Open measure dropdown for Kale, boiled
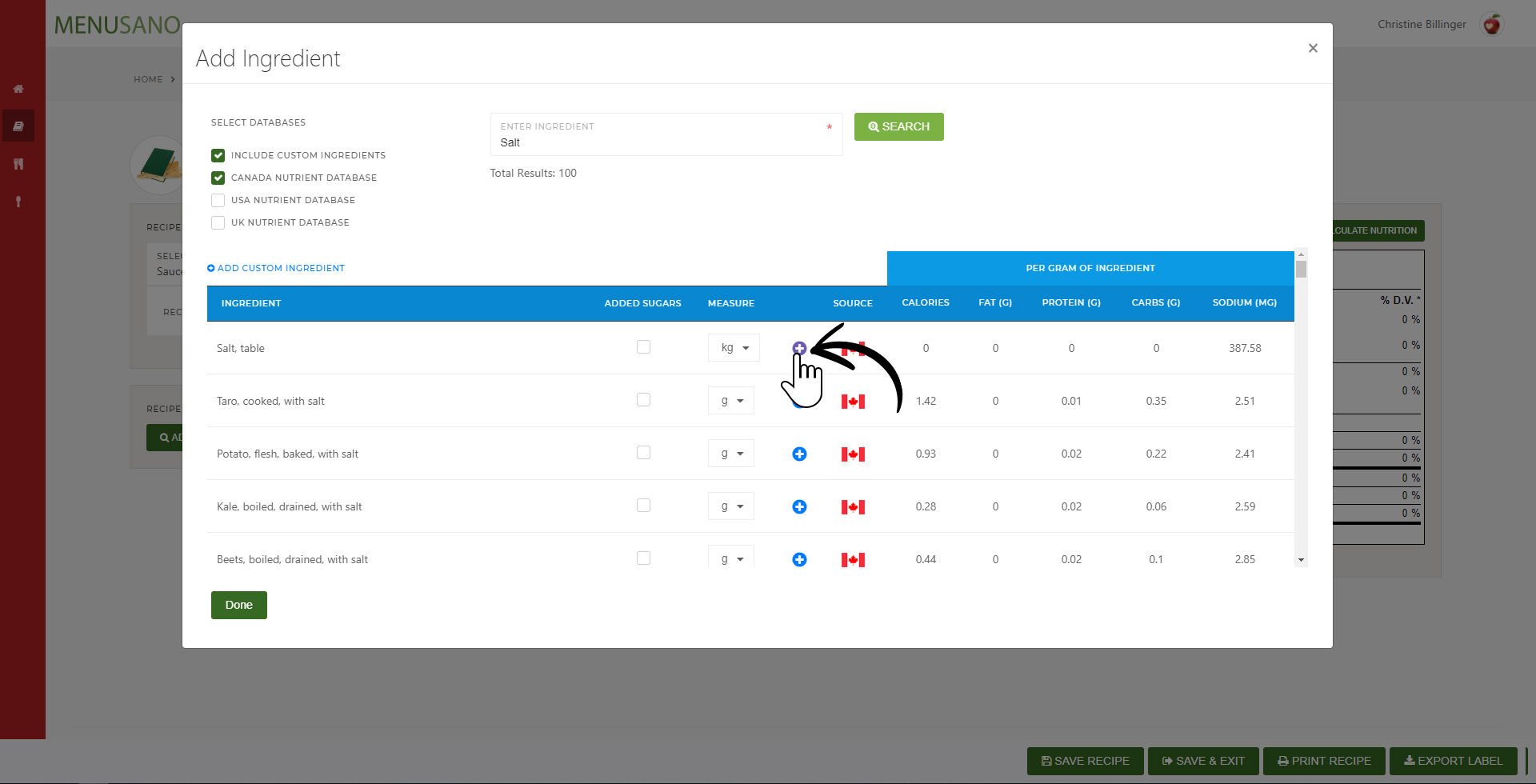Viewport: 1536px width, 784px height. pyautogui.click(x=731, y=506)
